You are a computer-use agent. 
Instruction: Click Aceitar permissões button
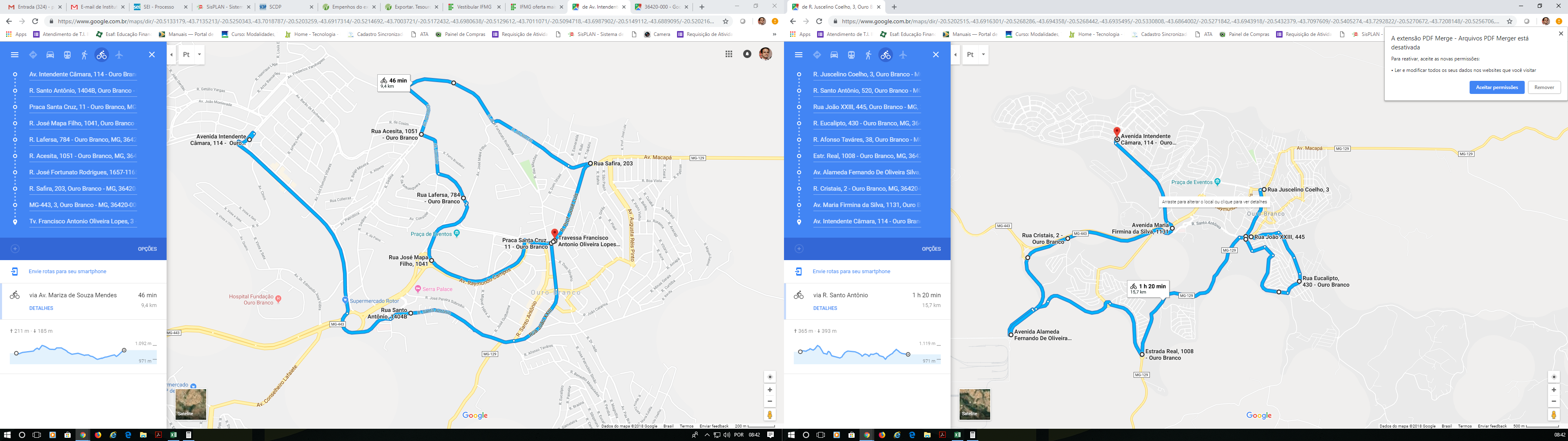click(1496, 88)
